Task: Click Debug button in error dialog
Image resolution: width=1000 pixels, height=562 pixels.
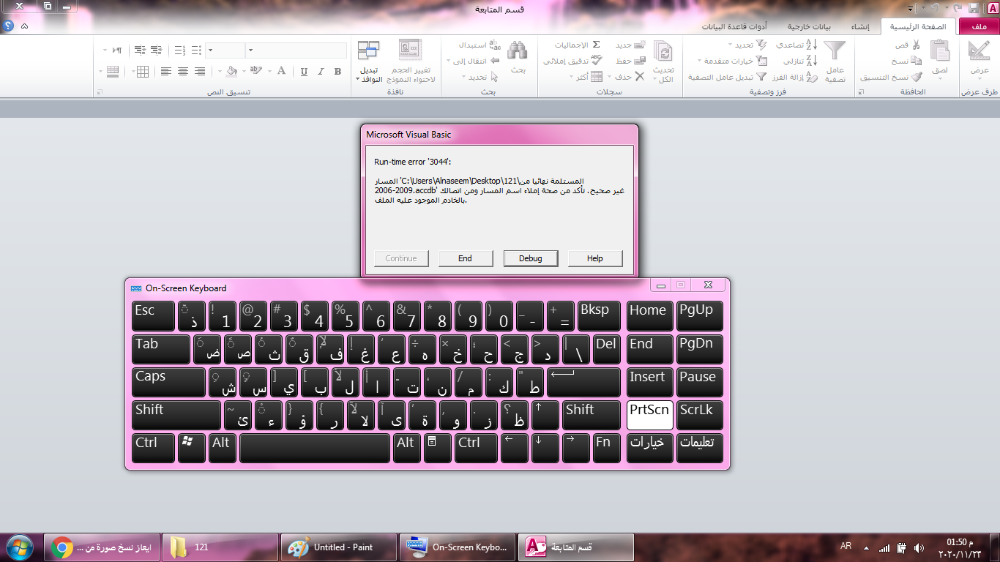Action: tap(530, 258)
